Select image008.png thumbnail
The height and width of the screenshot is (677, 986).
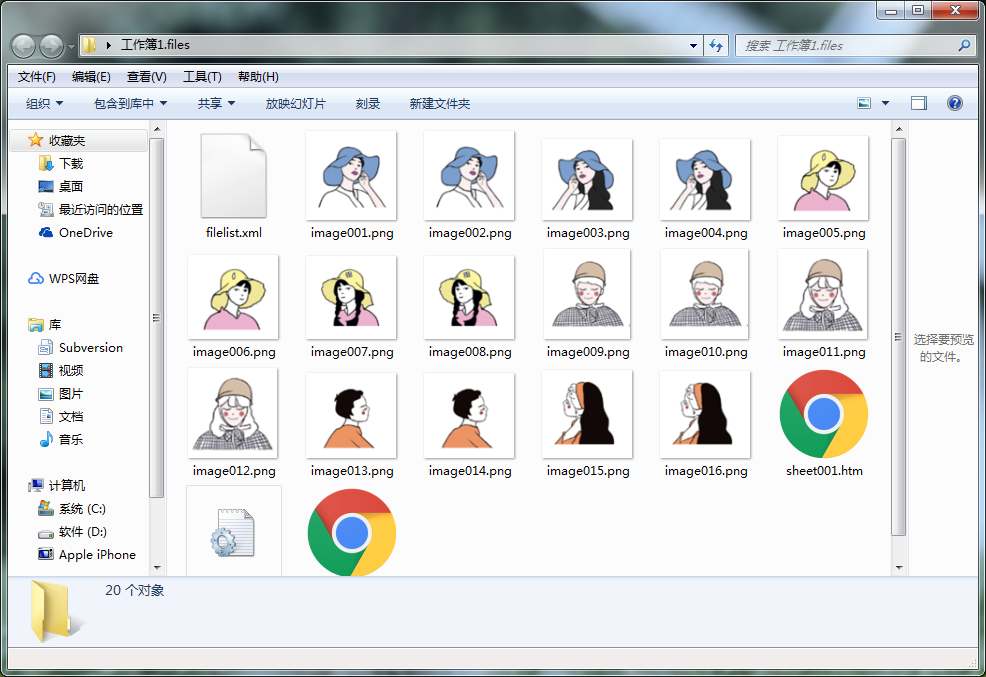point(470,297)
